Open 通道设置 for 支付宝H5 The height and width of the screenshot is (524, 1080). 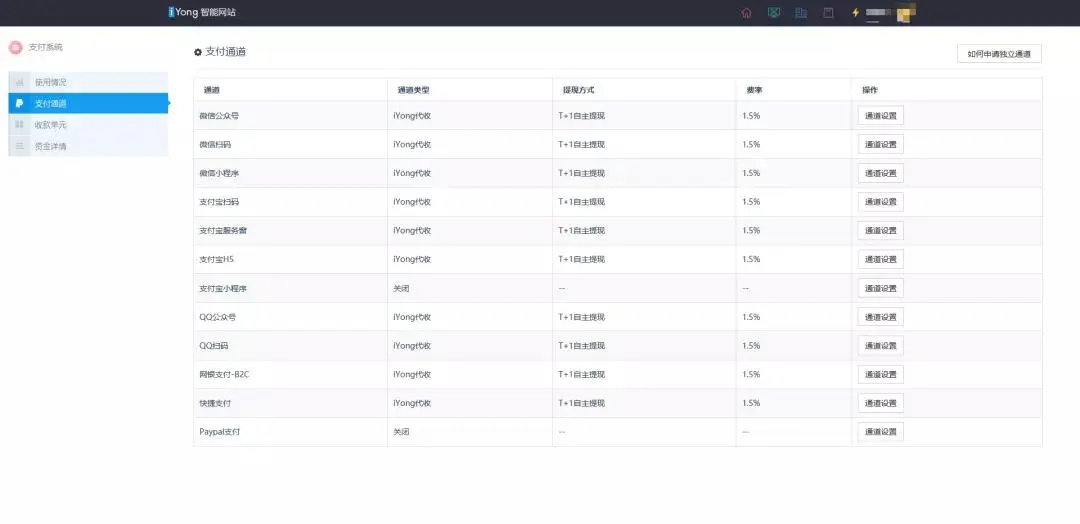click(880, 260)
